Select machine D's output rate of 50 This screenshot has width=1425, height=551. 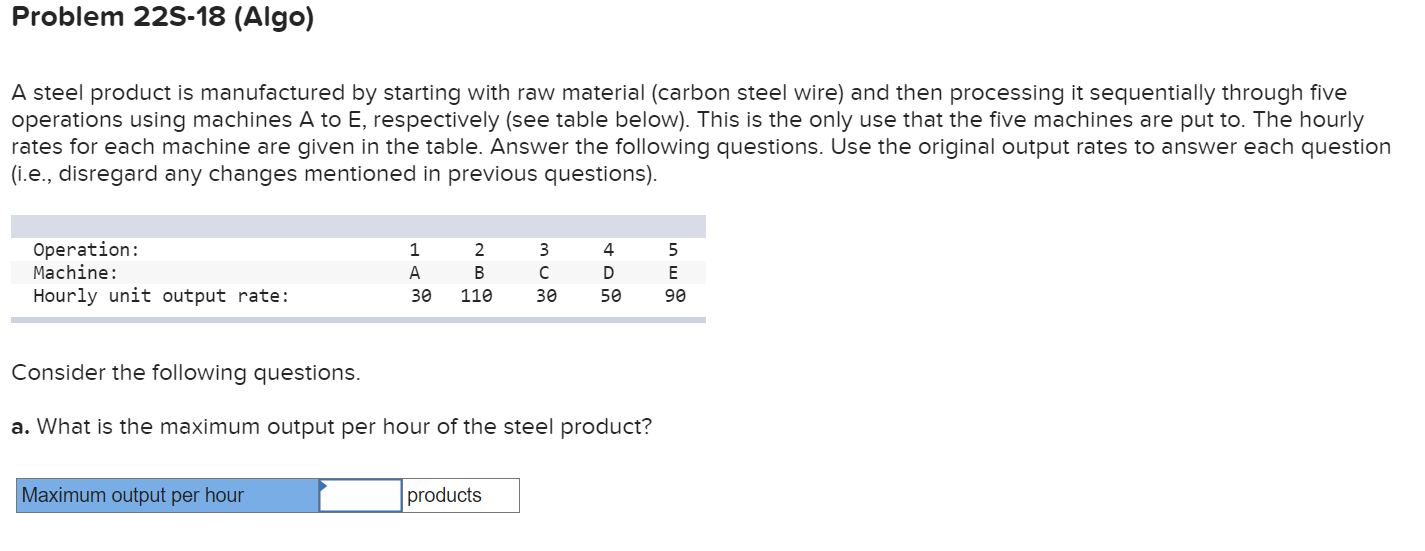pos(610,296)
